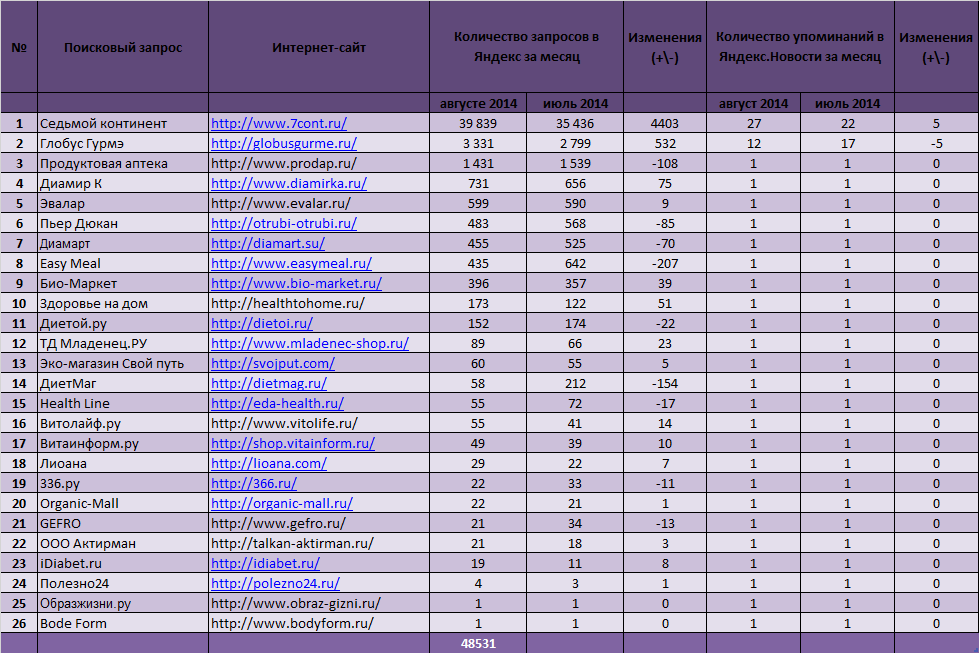Click the 'Эвалар' cell

[123, 204]
